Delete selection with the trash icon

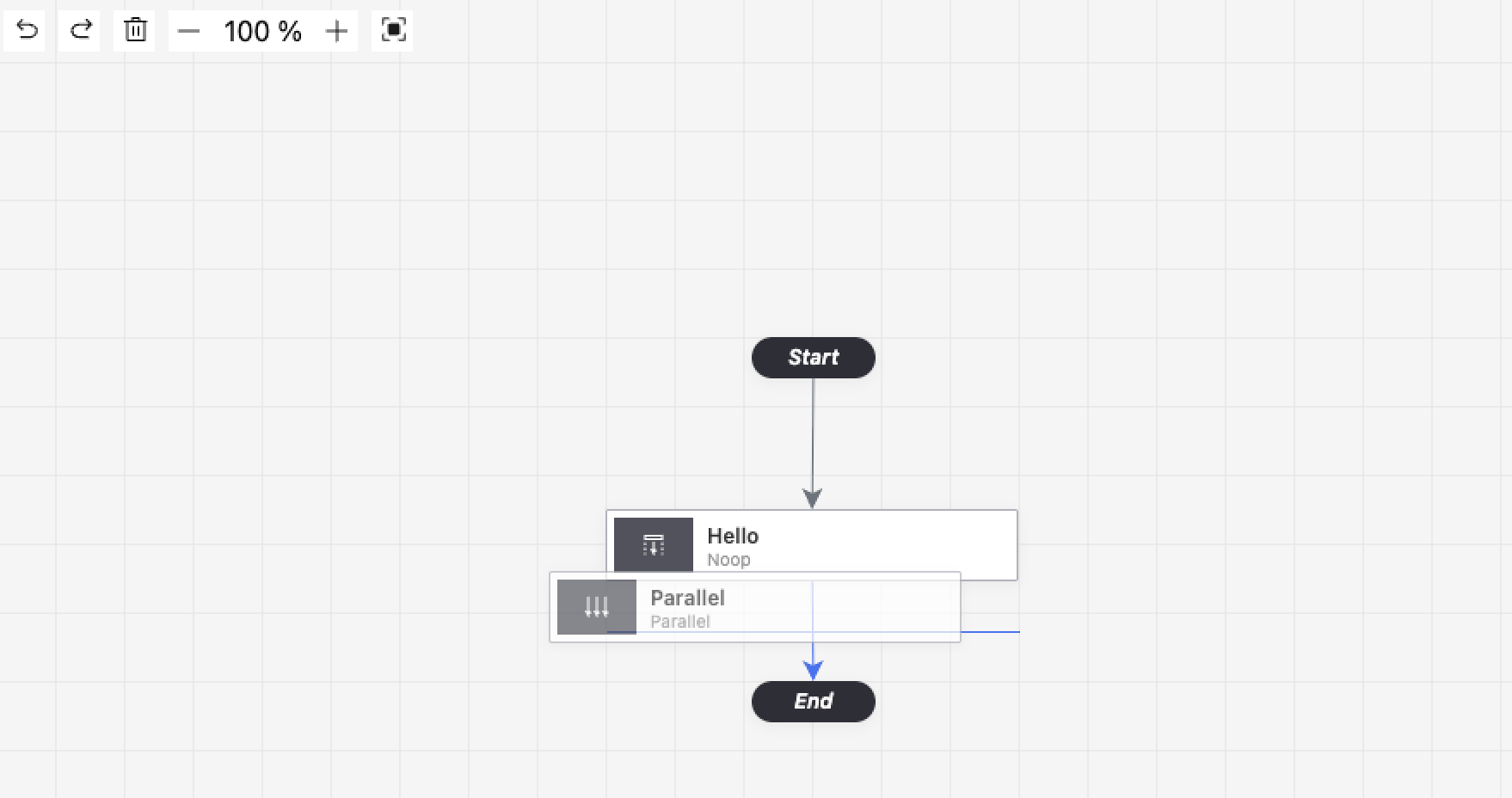pos(135,31)
